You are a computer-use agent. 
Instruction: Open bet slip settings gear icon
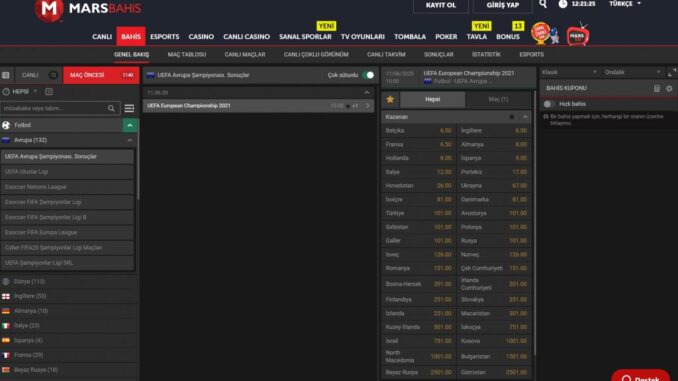(x=669, y=88)
